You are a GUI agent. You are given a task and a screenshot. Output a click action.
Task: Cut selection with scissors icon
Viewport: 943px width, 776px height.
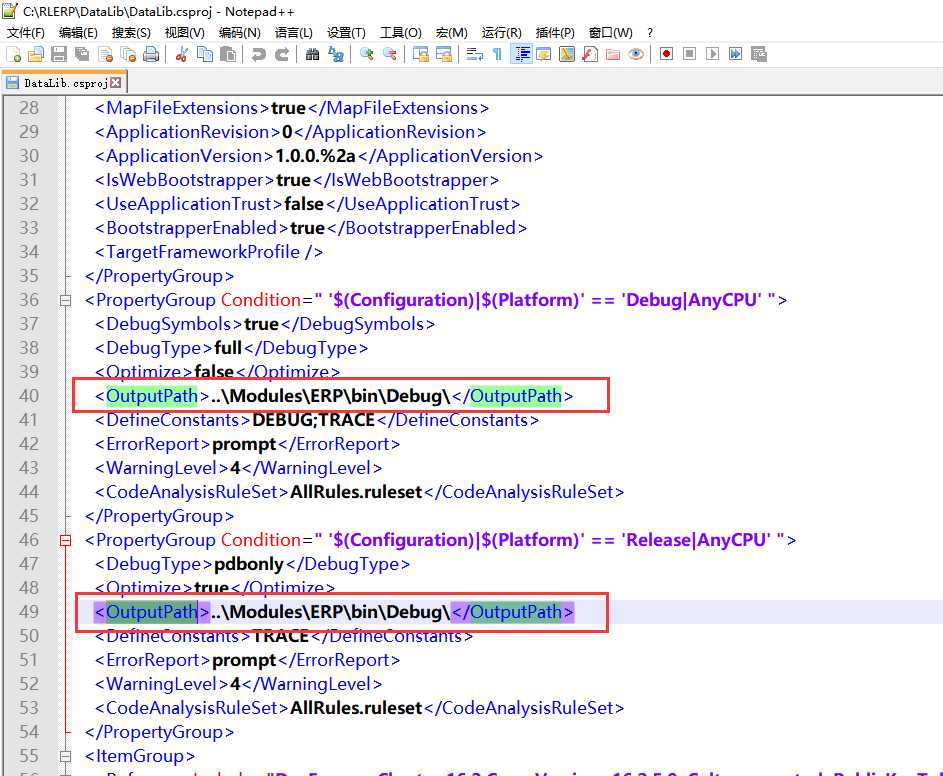pos(182,55)
